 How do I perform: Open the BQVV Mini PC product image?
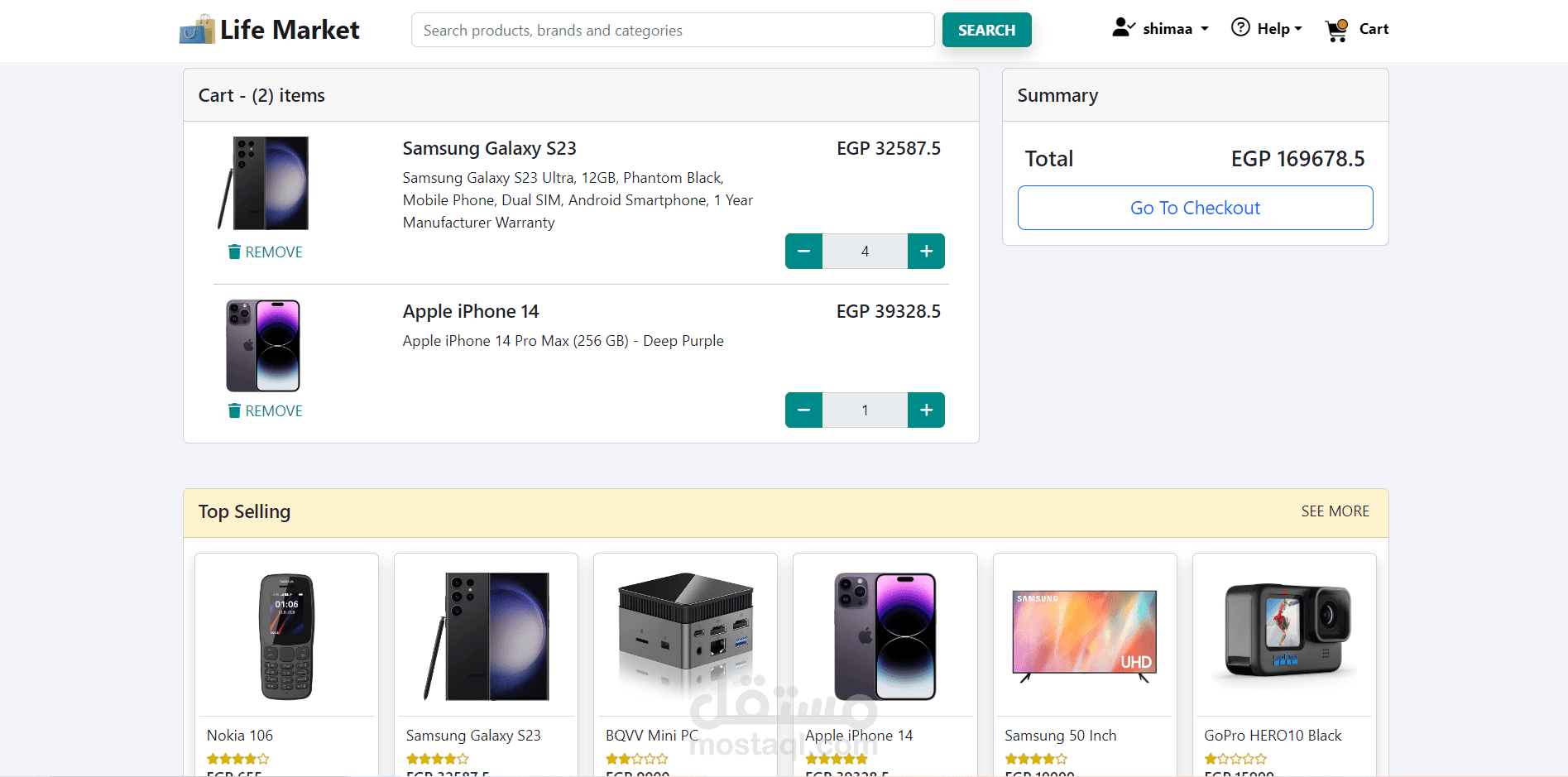tap(685, 636)
